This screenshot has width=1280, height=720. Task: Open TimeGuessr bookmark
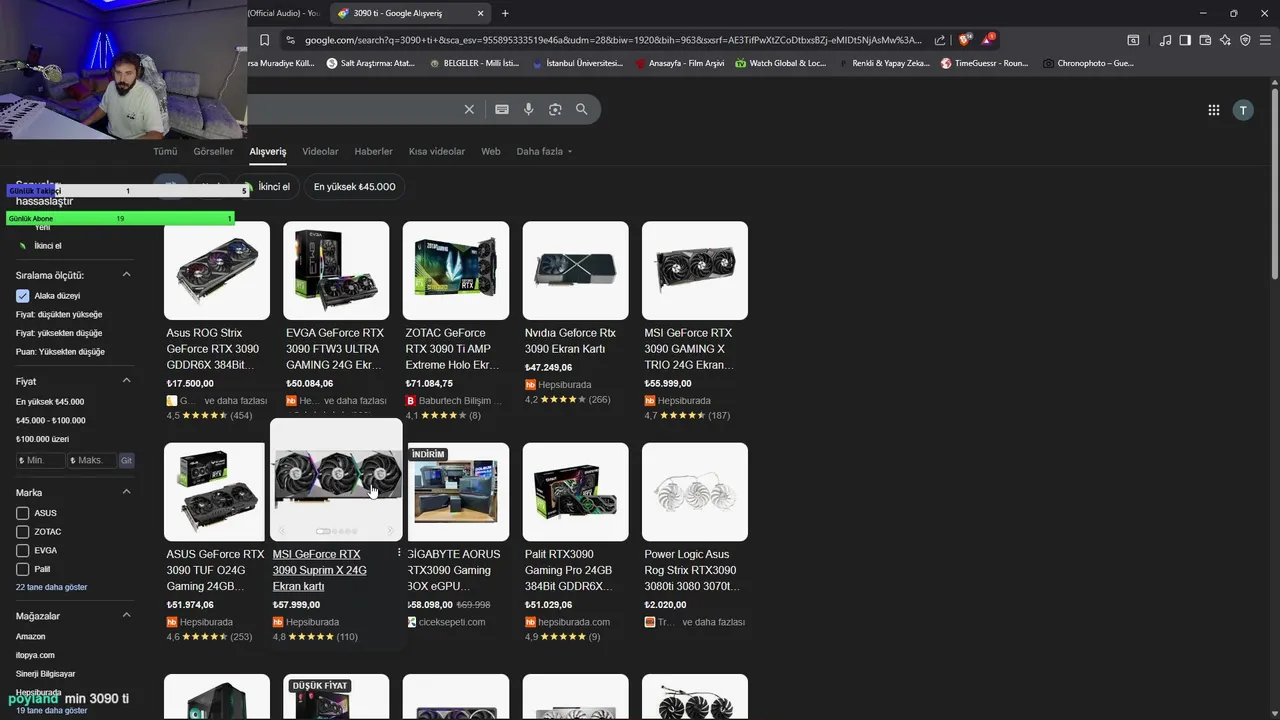coord(984,63)
